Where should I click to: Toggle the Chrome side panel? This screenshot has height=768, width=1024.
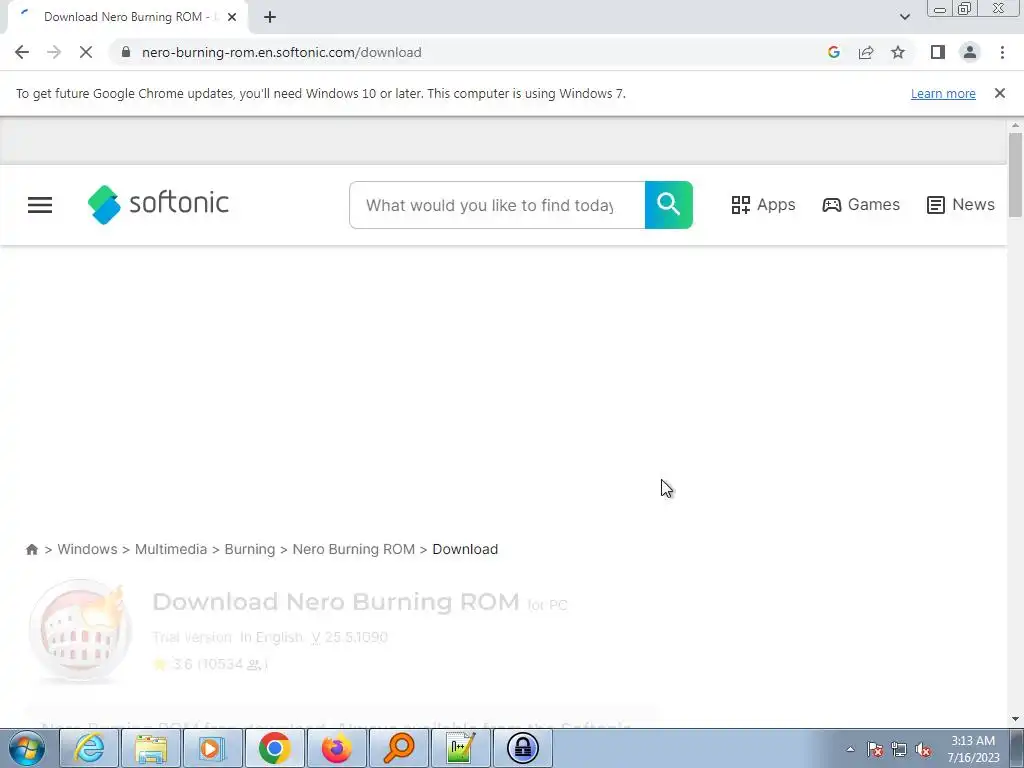click(x=938, y=52)
